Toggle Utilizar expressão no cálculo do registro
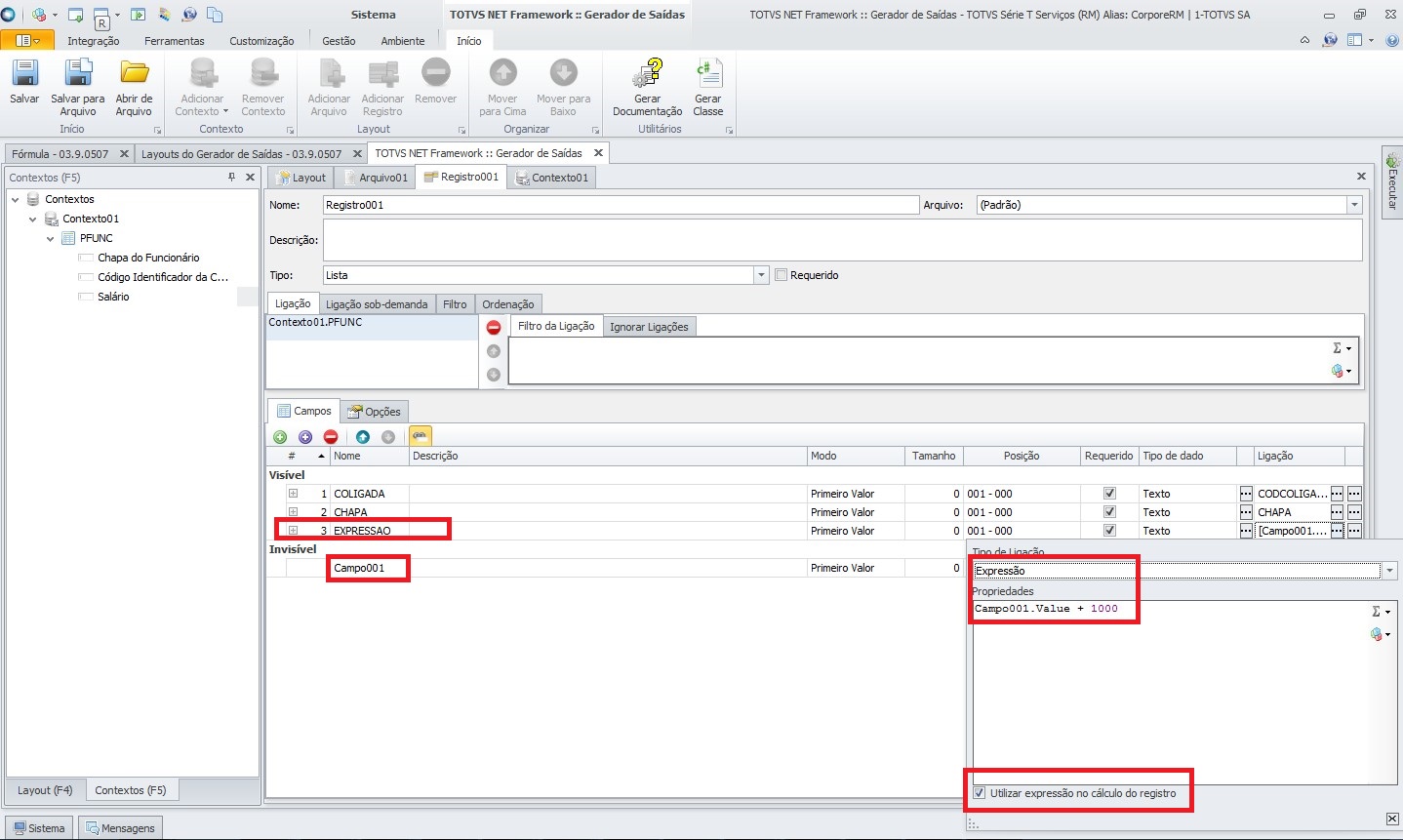This screenshot has height=840, width=1403. (x=980, y=793)
